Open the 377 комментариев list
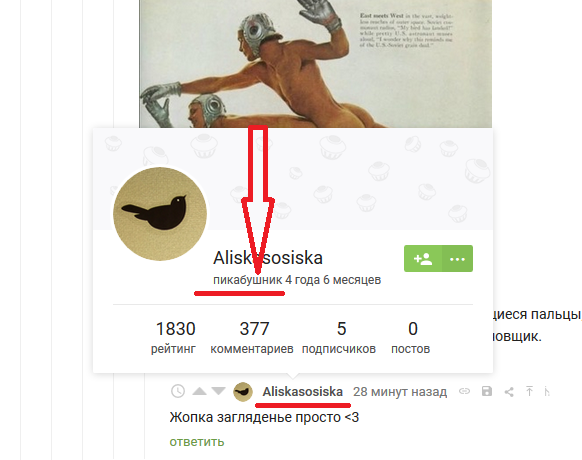The width and height of the screenshot is (582, 460). 252,337
